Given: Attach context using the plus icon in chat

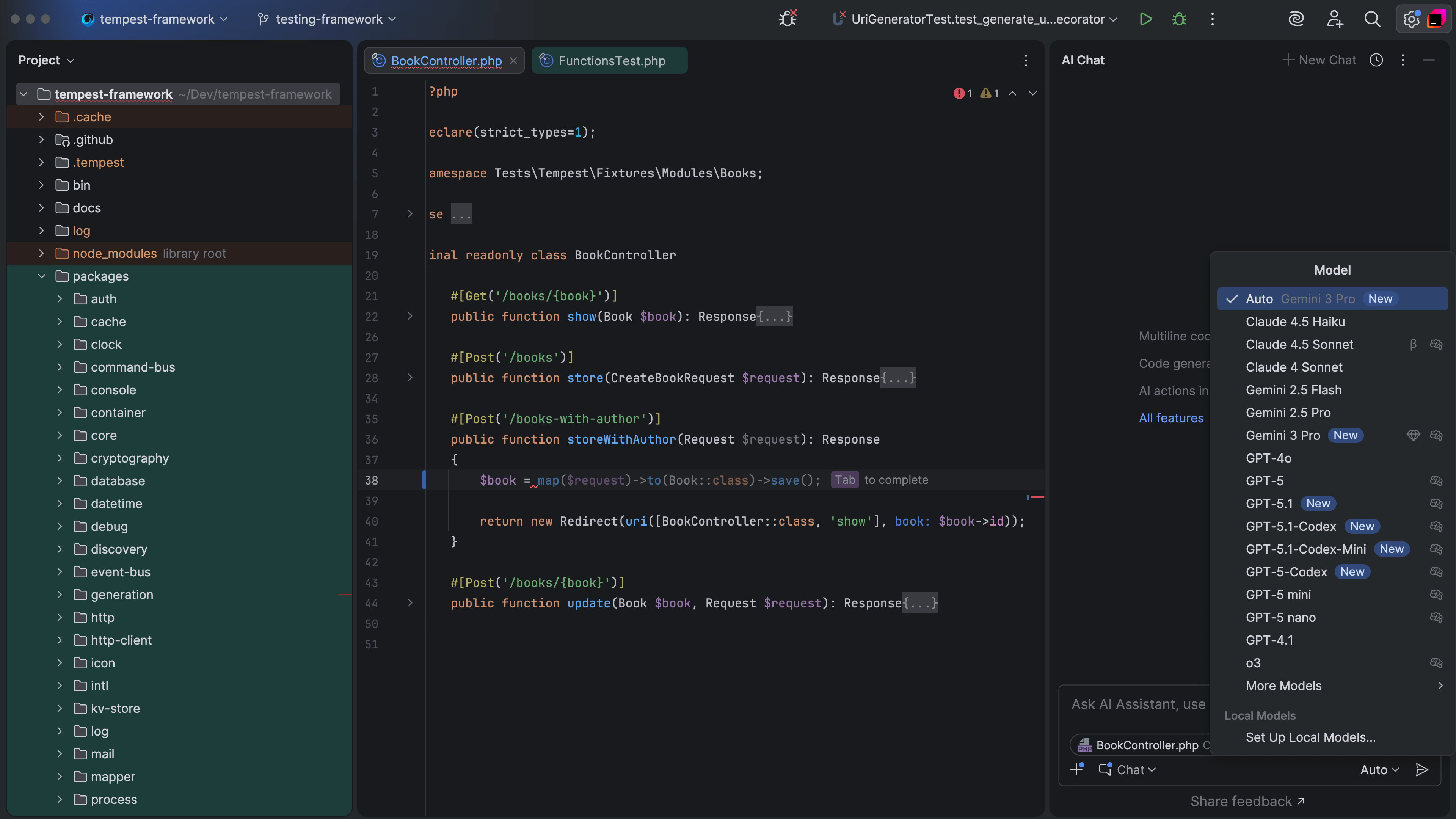Looking at the screenshot, I should [1076, 769].
